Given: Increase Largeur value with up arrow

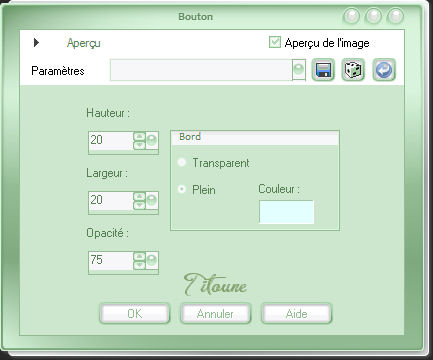Looking at the screenshot, I should (139, 196).
